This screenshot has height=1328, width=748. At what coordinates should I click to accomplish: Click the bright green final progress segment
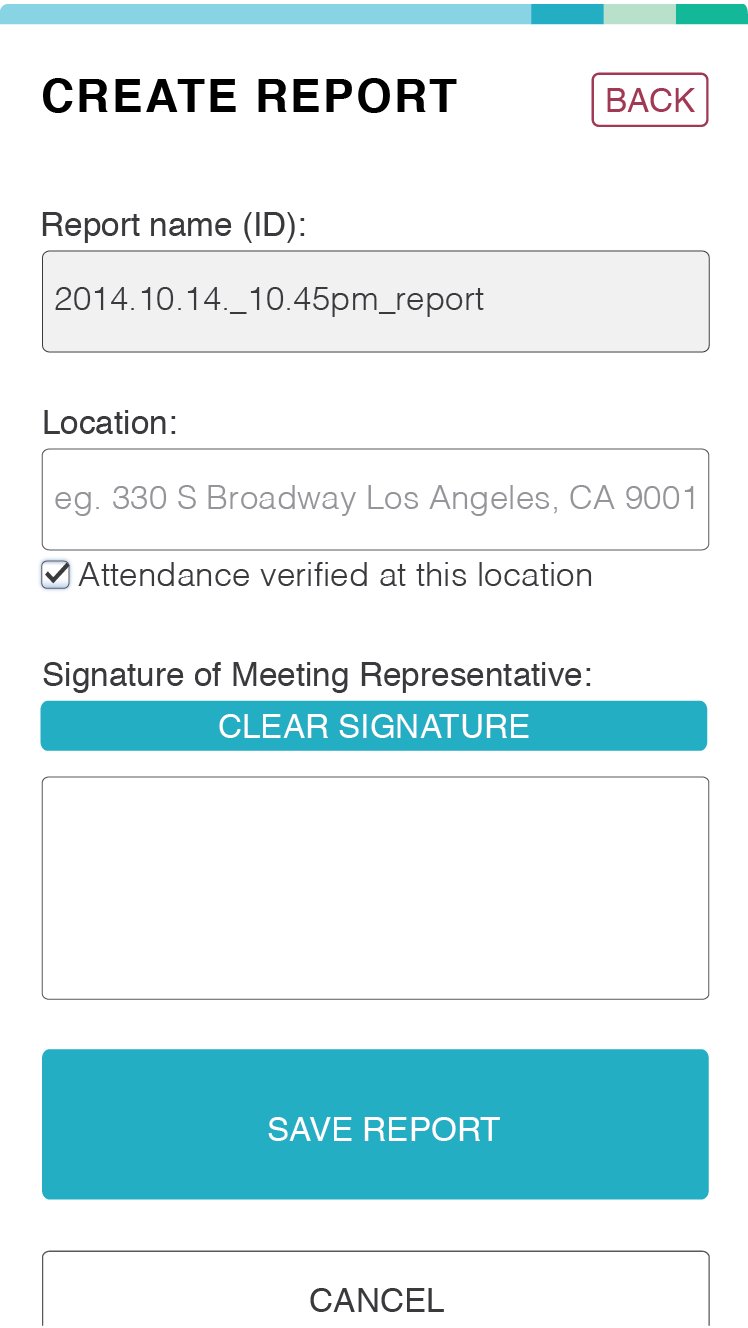(x=712, y=14)
